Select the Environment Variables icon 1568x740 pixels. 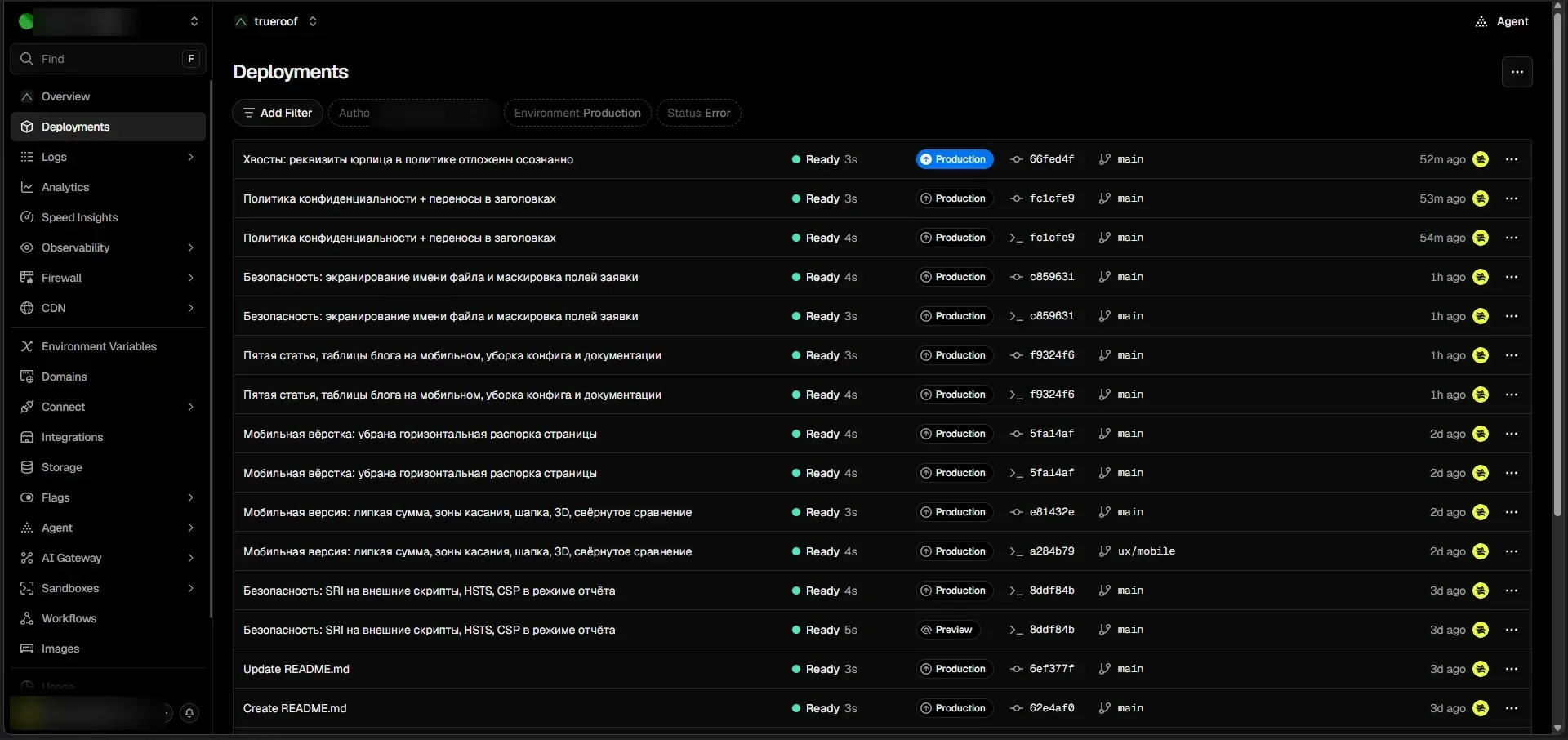27,346
